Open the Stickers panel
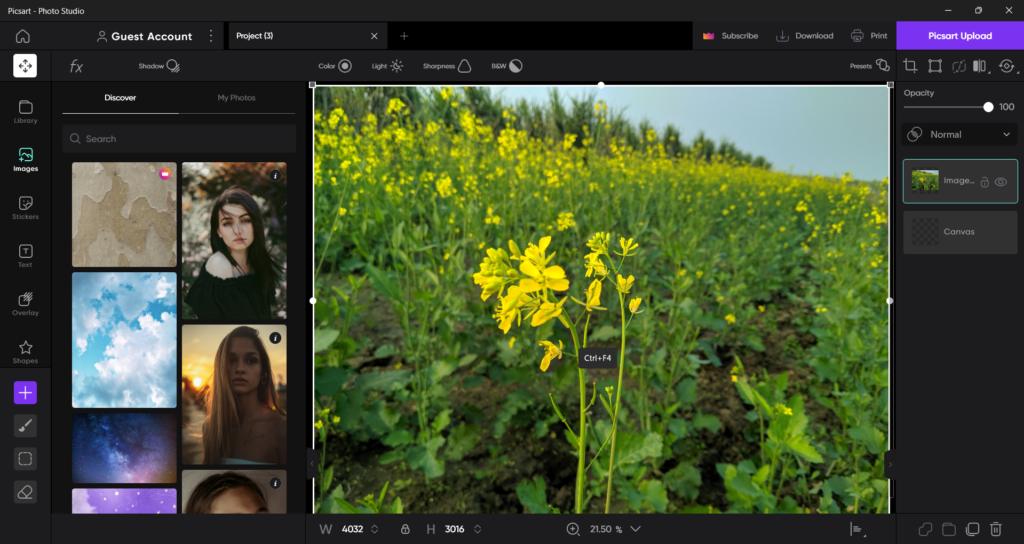Screen dimensions: 1024x544 [25, 207]
